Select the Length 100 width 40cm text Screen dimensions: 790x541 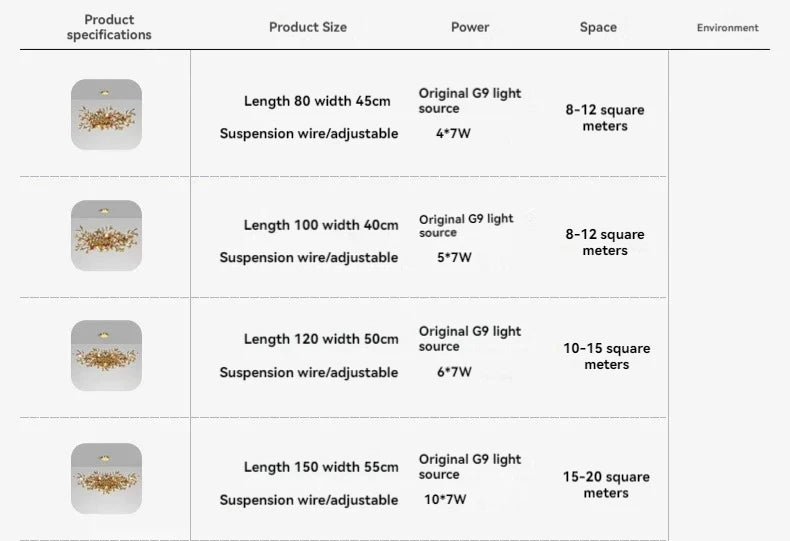pos(321,225)
